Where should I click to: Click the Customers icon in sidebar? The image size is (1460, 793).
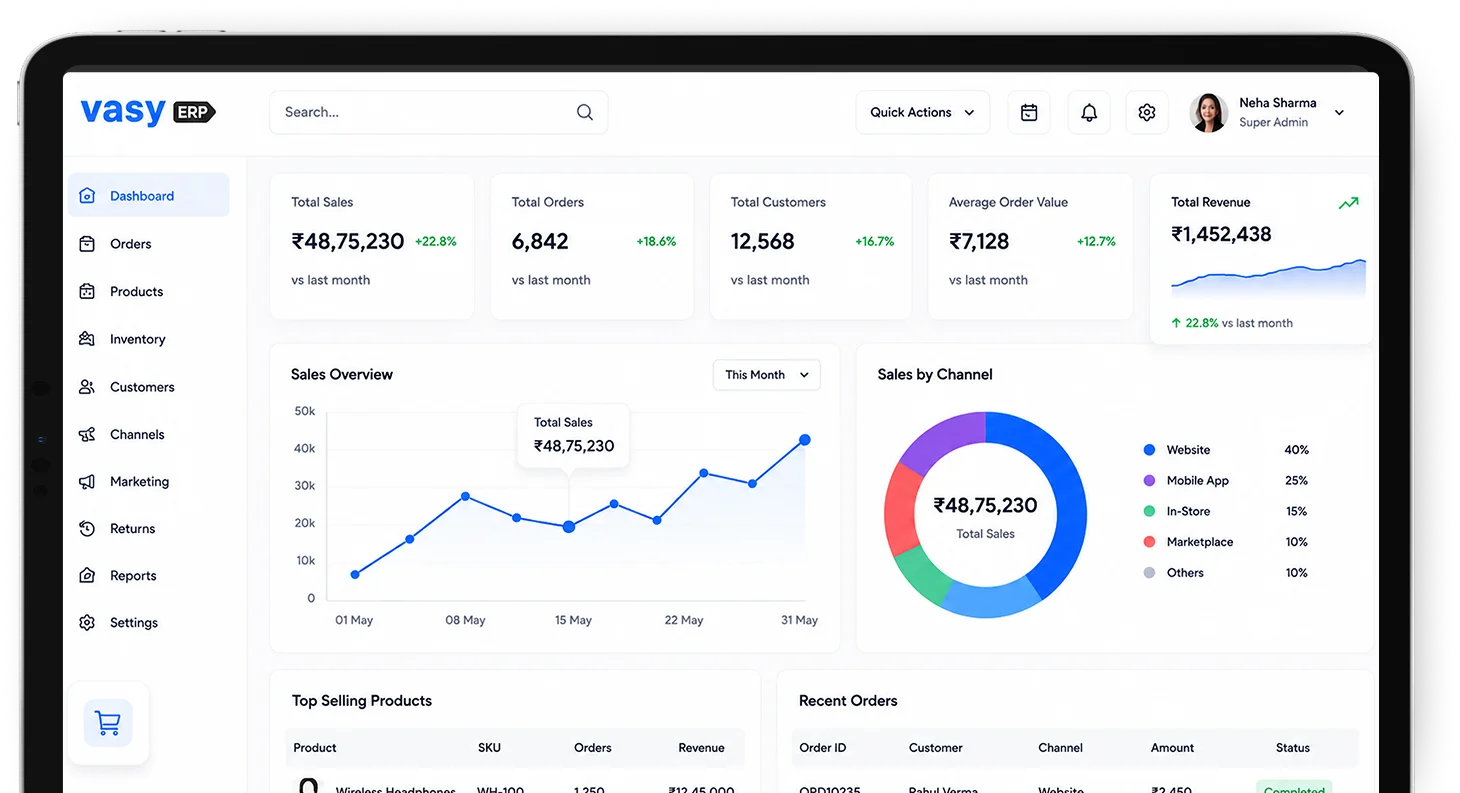tap(87, 387)
